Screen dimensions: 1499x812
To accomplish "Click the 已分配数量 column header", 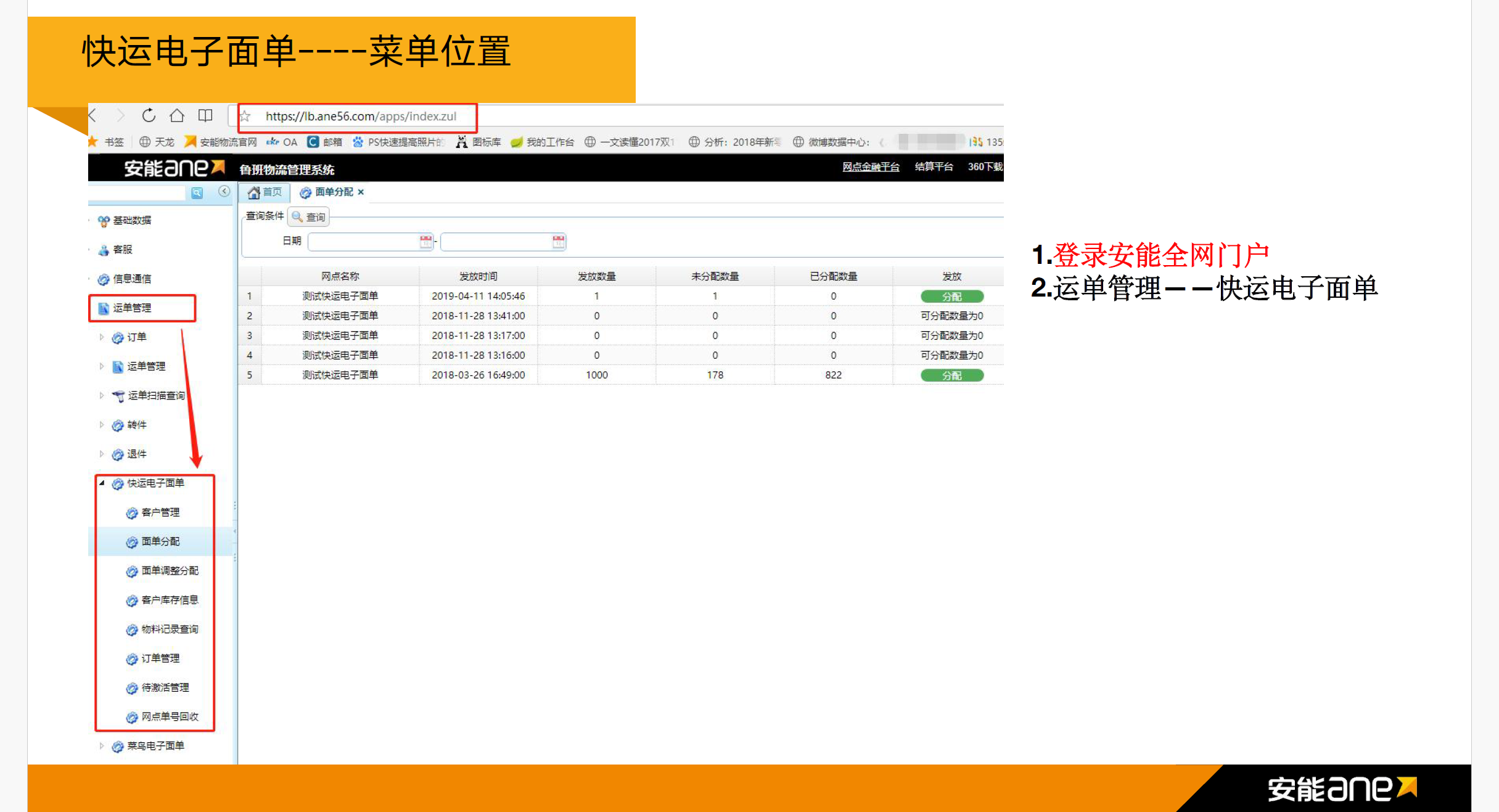I will click(x=834, y=276).
